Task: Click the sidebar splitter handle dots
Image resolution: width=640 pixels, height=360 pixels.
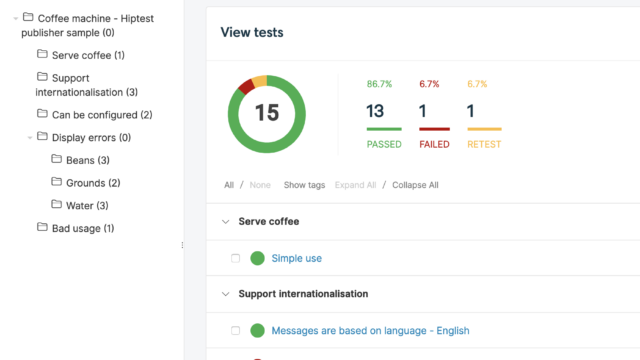Action: pos(182,245)
